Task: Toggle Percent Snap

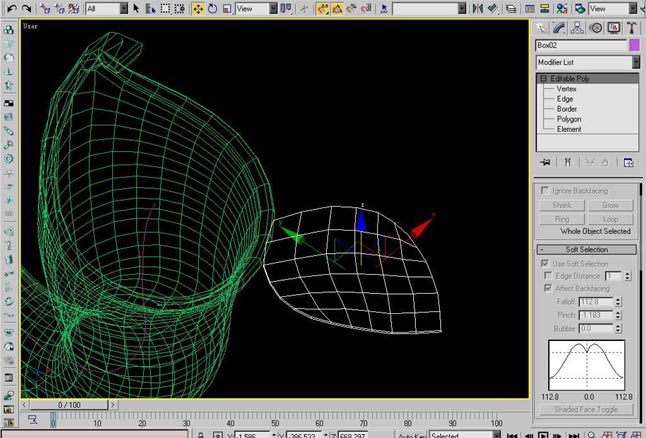Action: [x=351, y=8]
